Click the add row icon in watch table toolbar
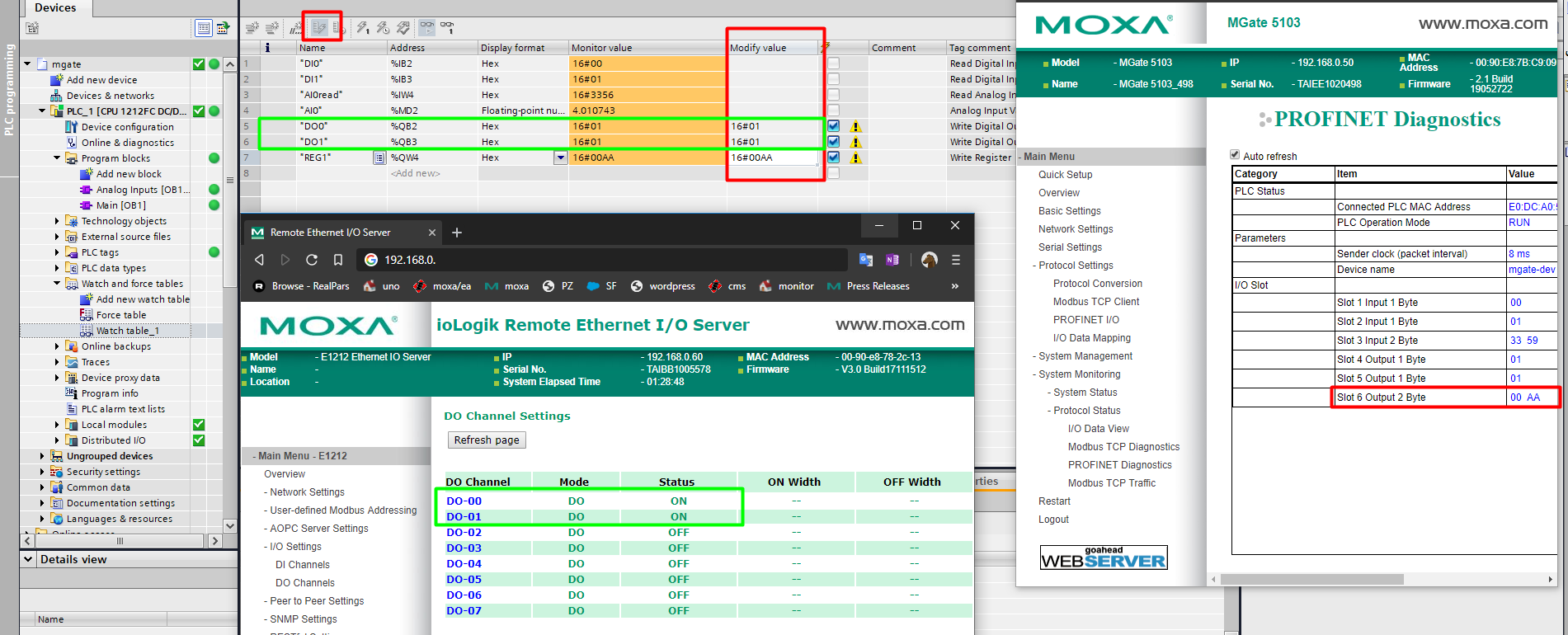1568x635 pixels. (271, 28)
